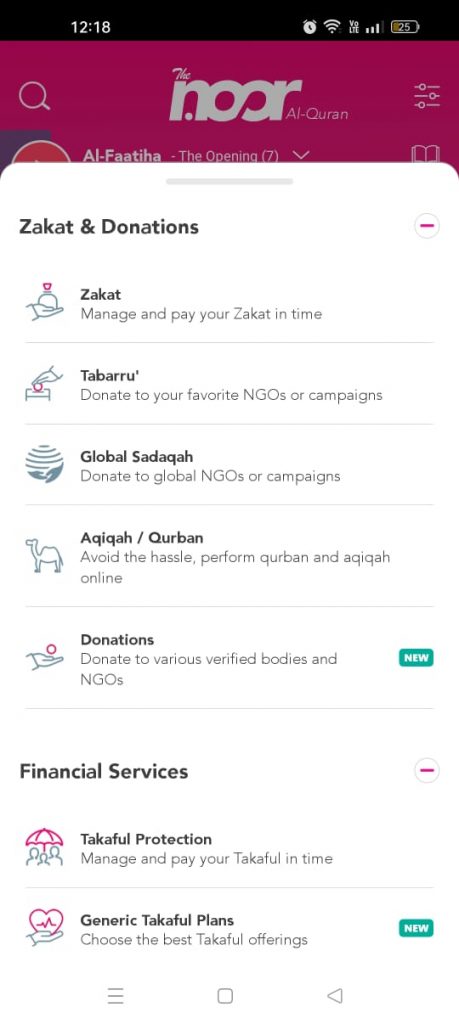Viewport: 459px width, 1024px height.
Task: Tap the Zakat hand icon
Action: [x=44, y=302]
